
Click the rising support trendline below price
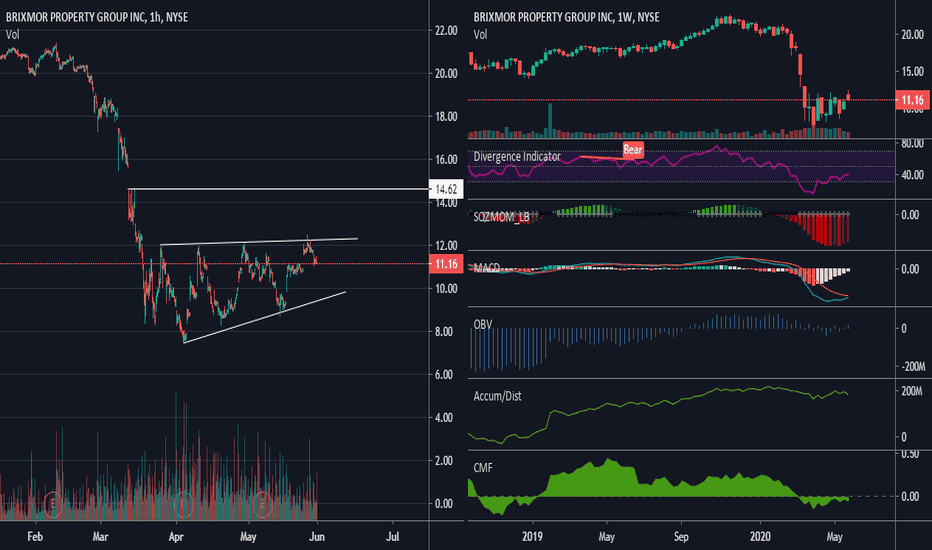(265, 318)
